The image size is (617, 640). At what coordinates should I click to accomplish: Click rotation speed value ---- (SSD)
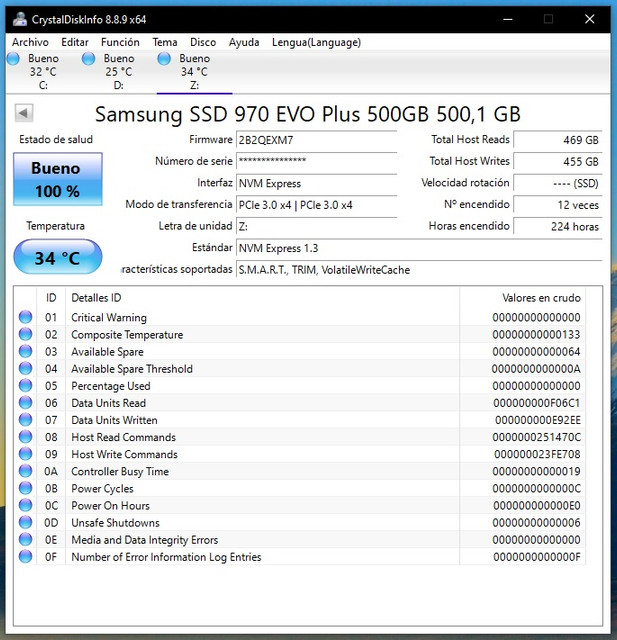click(x=558, y=183)
